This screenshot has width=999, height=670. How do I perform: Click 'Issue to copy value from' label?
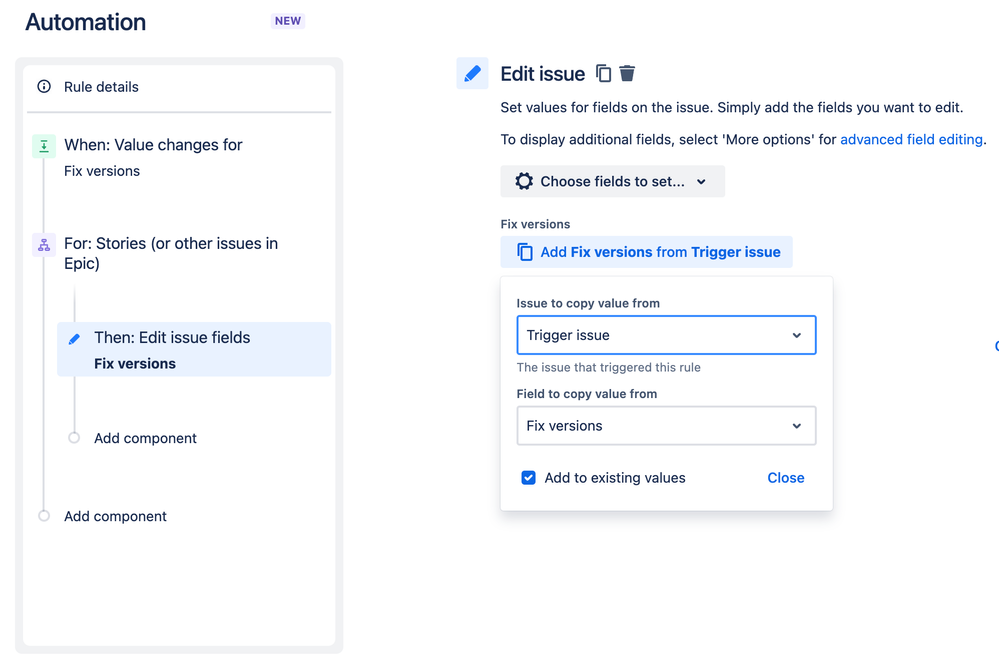coord(588,303)
